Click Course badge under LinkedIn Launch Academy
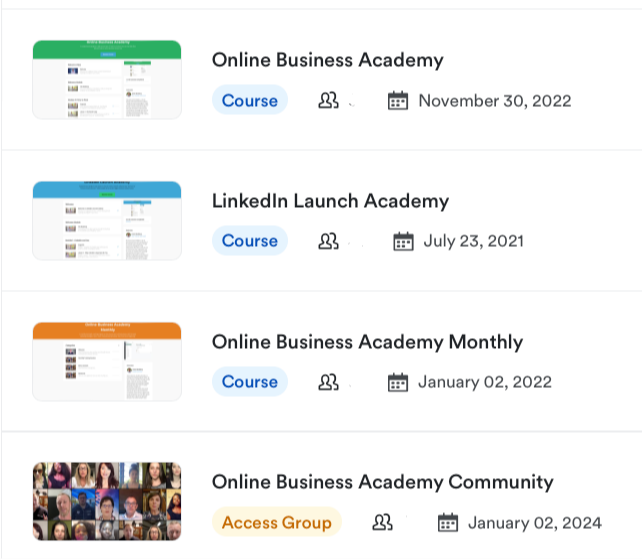 coord(250,241)
